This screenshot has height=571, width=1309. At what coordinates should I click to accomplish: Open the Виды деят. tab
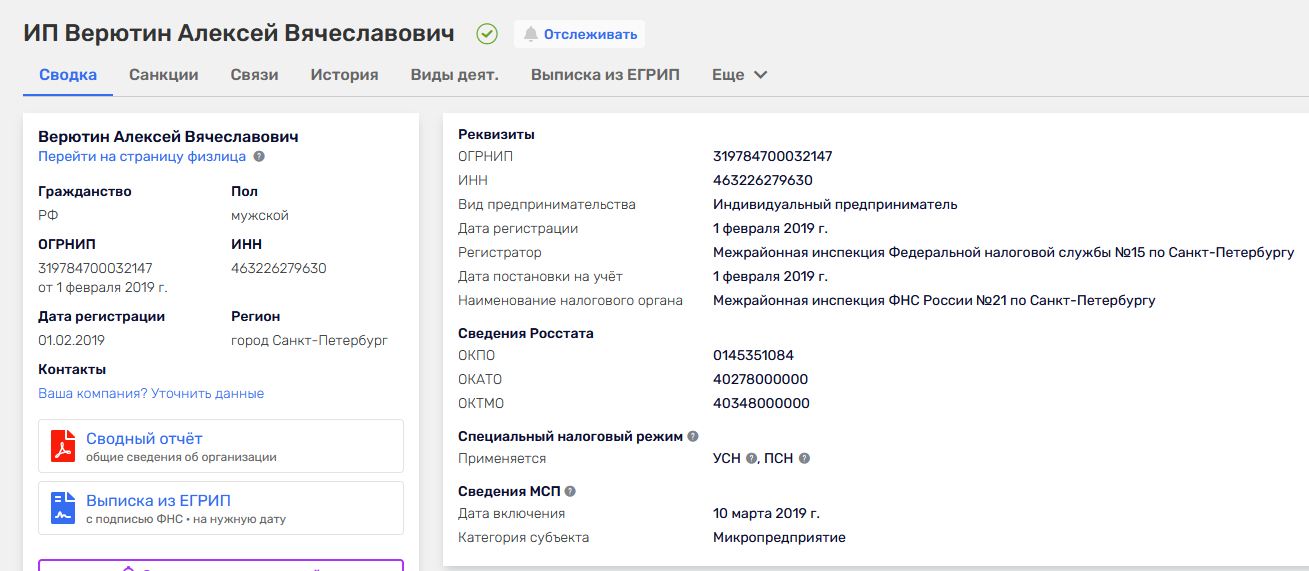click(x=454, y=75)
